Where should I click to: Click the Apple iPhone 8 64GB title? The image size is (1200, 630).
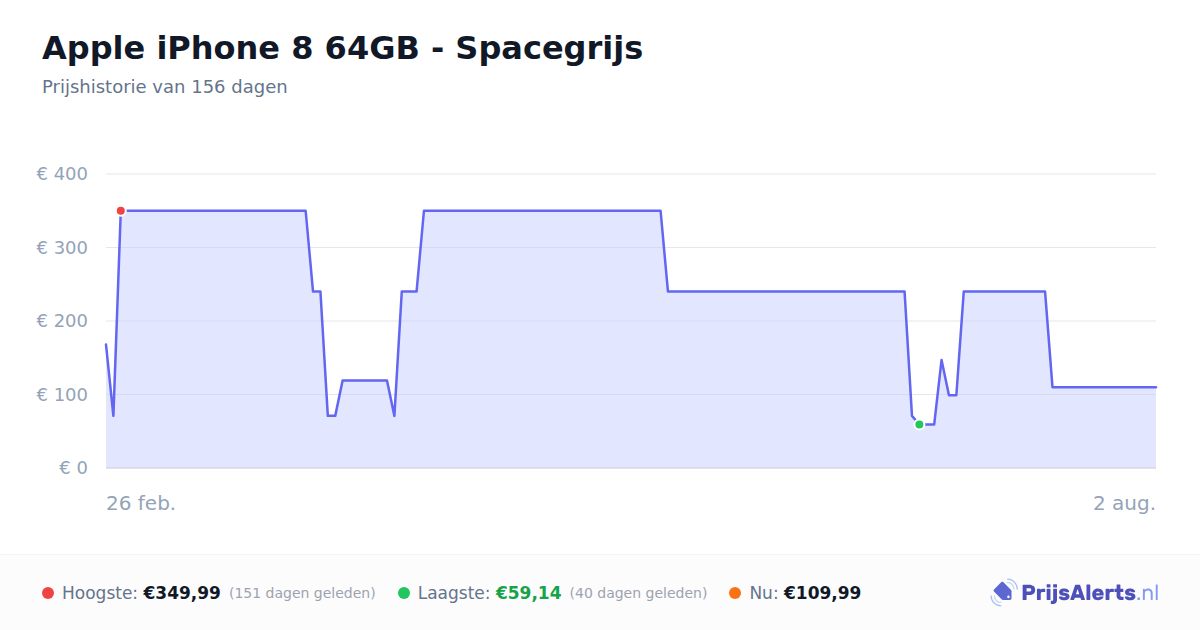click(342, 48)
